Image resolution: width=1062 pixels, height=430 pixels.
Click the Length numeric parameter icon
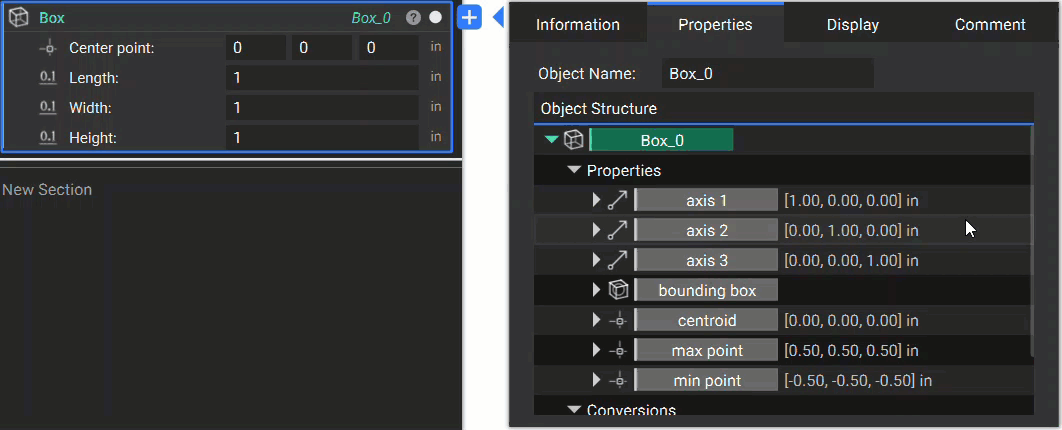(x=48, y=78)
